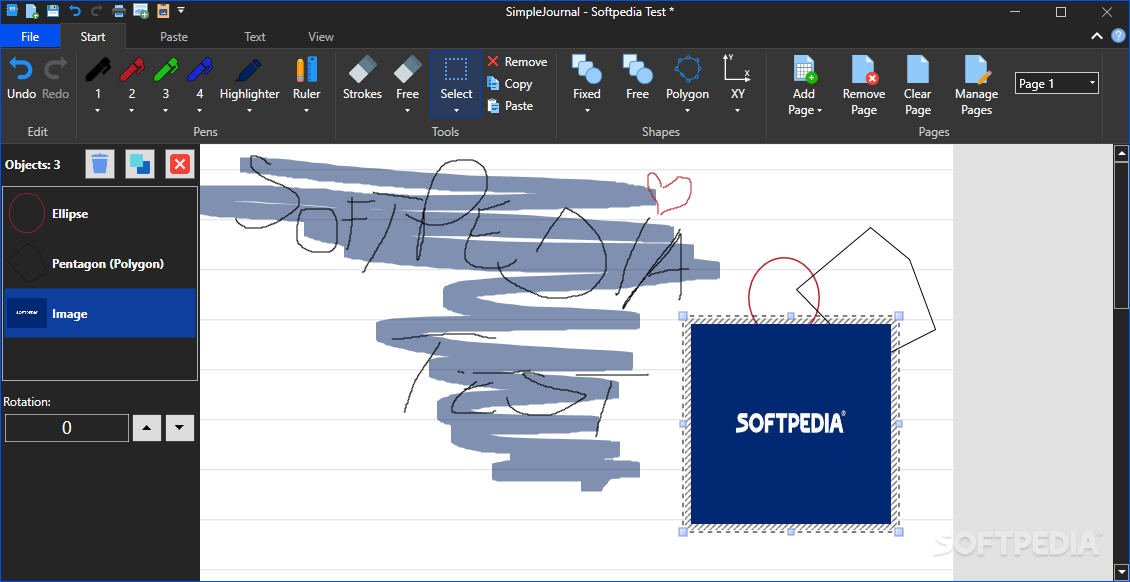
Task: Open the File menu
Action: click(30, 36)
